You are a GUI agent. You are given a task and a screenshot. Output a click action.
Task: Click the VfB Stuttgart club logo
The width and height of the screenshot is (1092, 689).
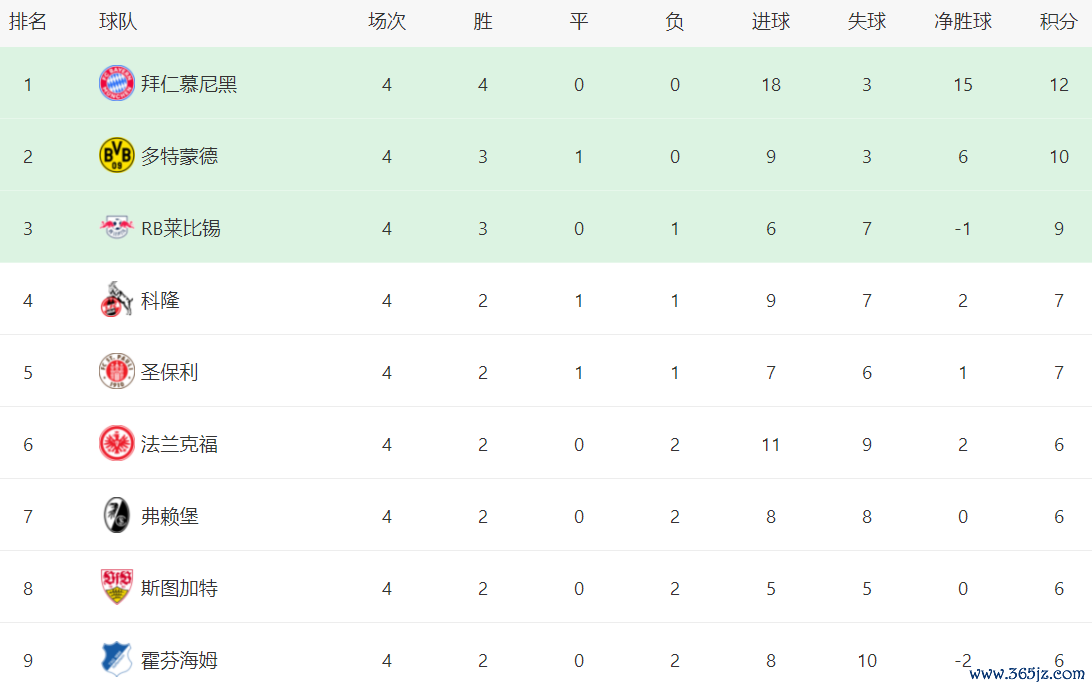tap(116, 588)
